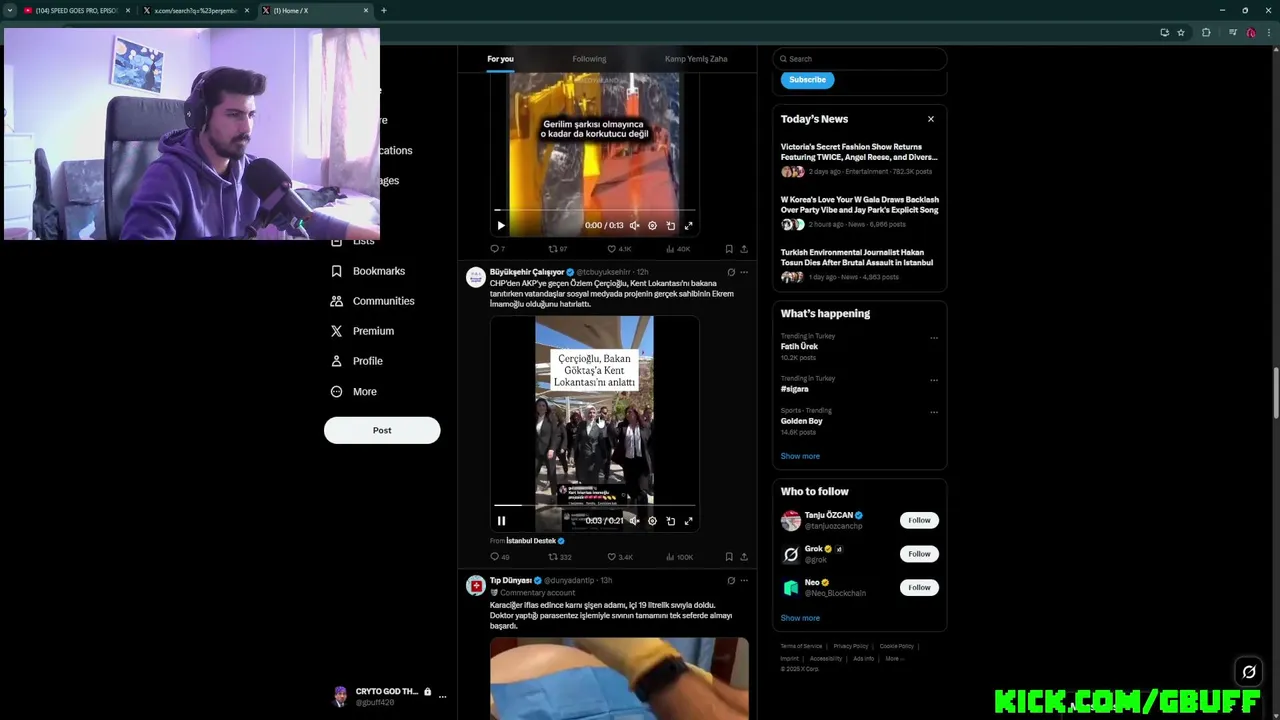
Task: Open Premium in the sidebar
Action: 362,331
